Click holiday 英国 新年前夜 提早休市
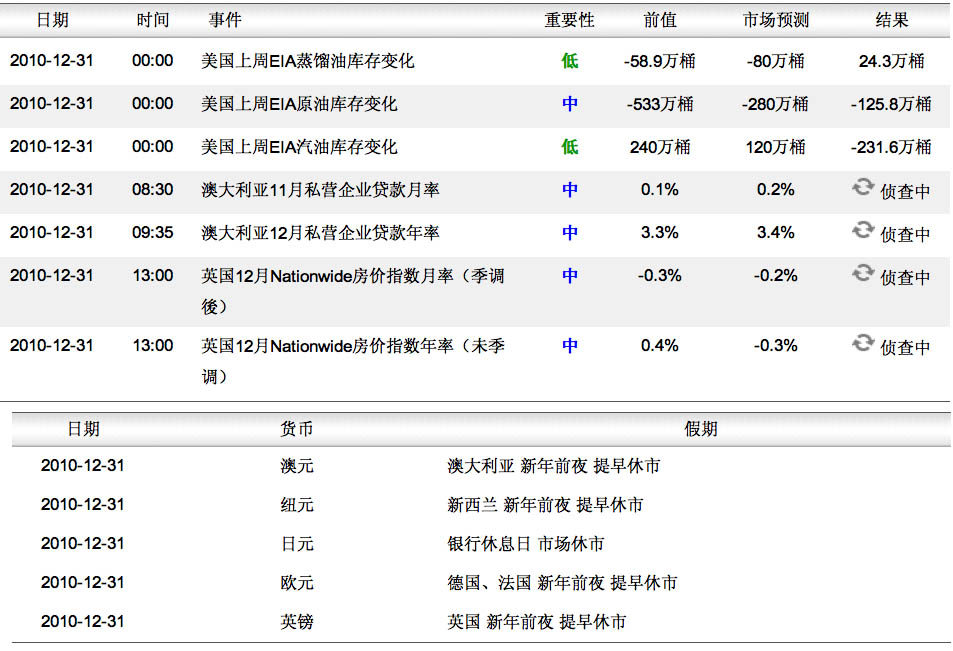The width and height of the screenshot is (953, 651). [x=537, y=622]
